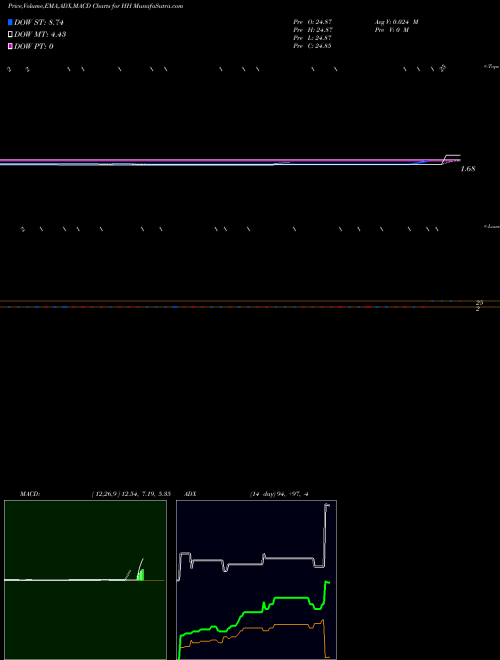Click the 'Pre H: 24.87' high value
Image resolution: width=500 pixels, height=660 pixels.
(313, 30)
